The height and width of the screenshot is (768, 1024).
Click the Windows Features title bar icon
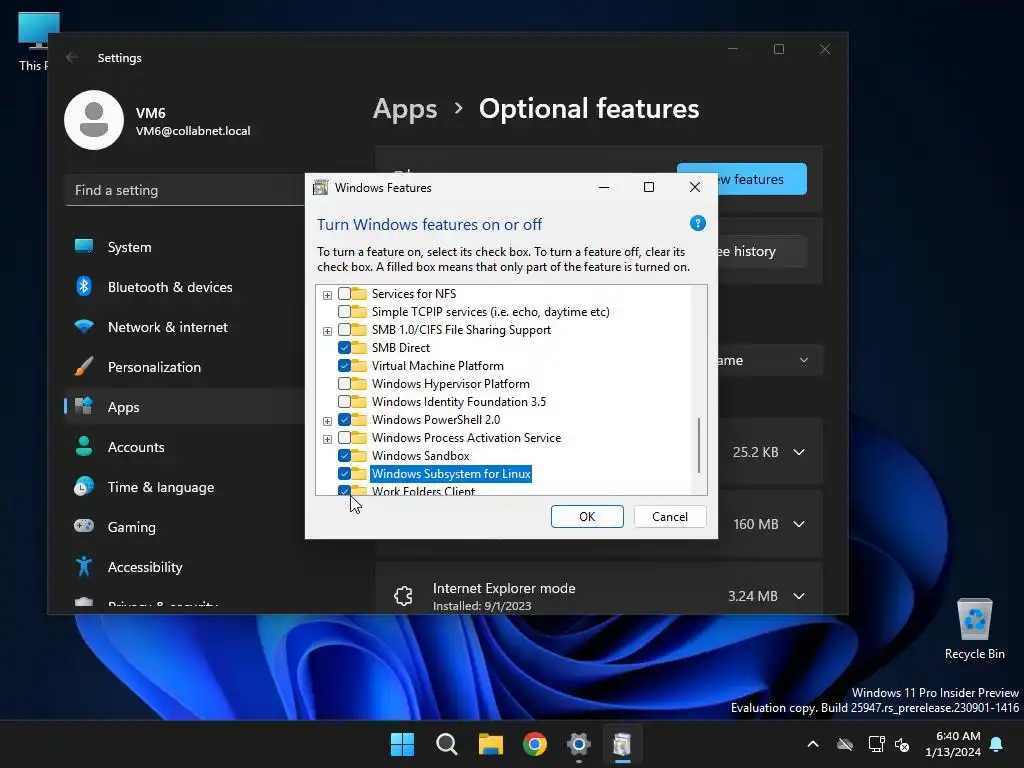coord(321,187)
